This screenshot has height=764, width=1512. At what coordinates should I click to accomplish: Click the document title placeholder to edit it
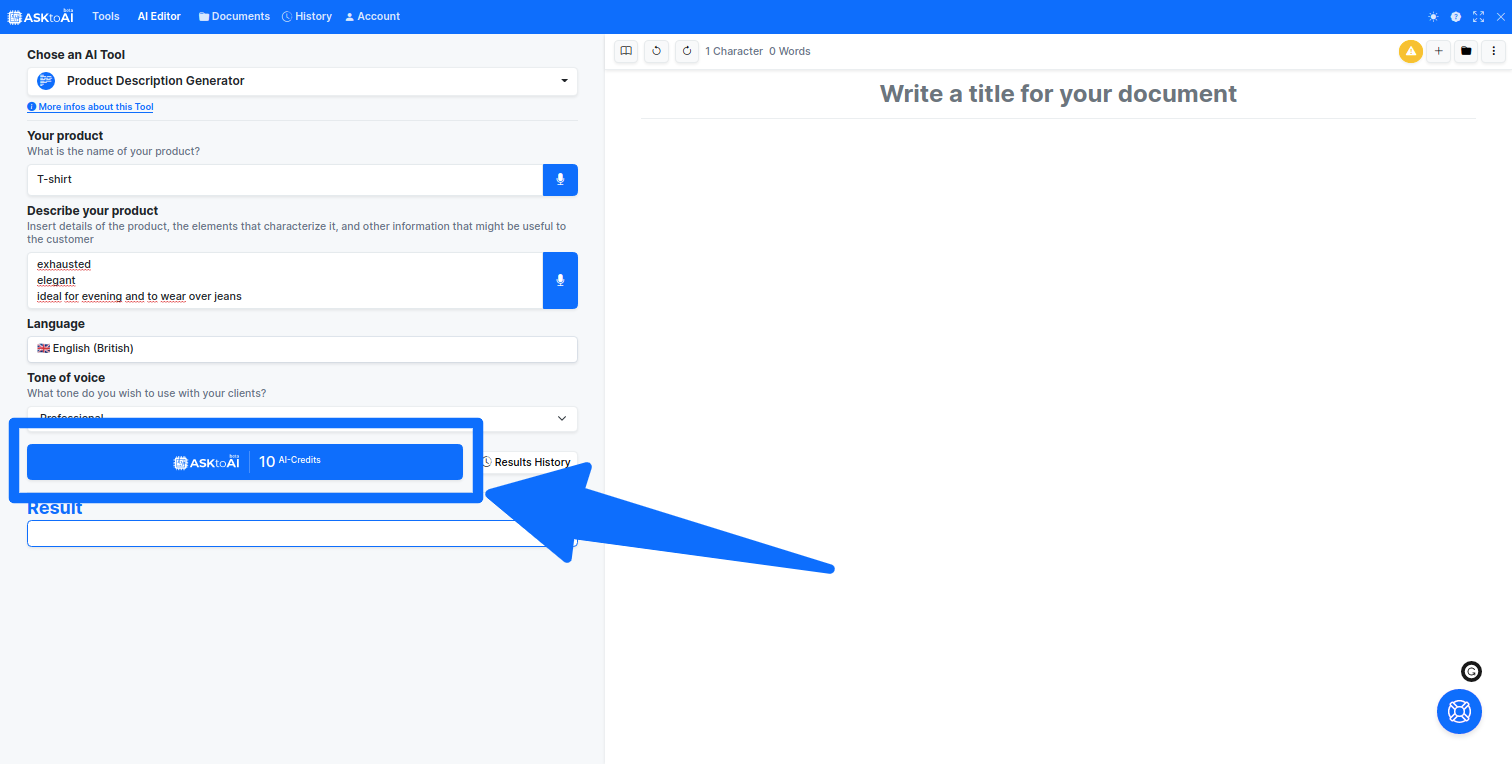[x=1058, y=93]
